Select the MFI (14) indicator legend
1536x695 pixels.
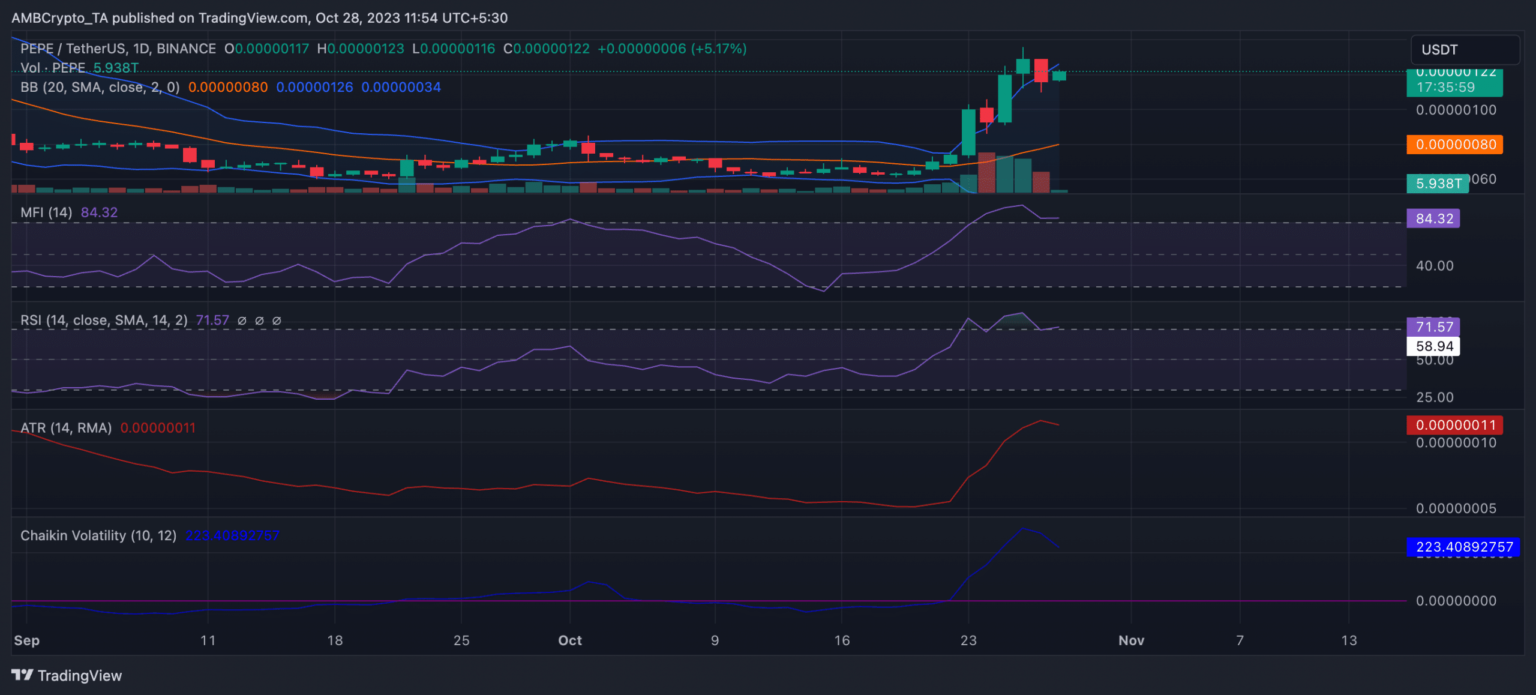click(47, 212)
